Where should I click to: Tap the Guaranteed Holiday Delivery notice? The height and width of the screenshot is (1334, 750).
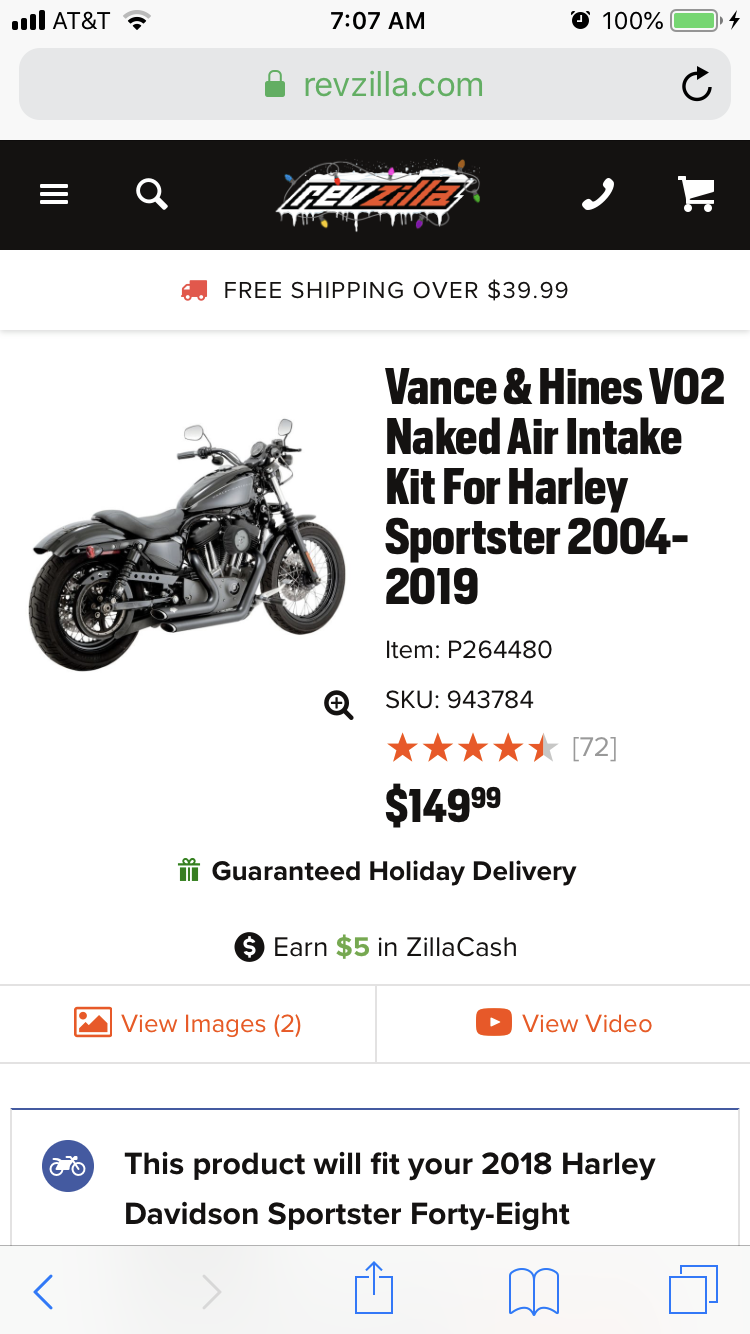376,871
